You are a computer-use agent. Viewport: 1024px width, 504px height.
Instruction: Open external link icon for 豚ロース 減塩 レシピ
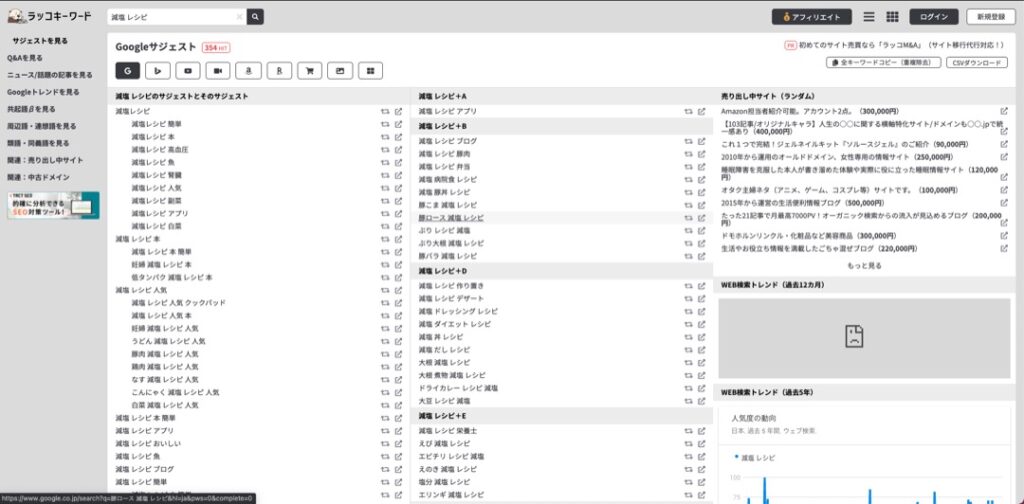click(701, 217)
